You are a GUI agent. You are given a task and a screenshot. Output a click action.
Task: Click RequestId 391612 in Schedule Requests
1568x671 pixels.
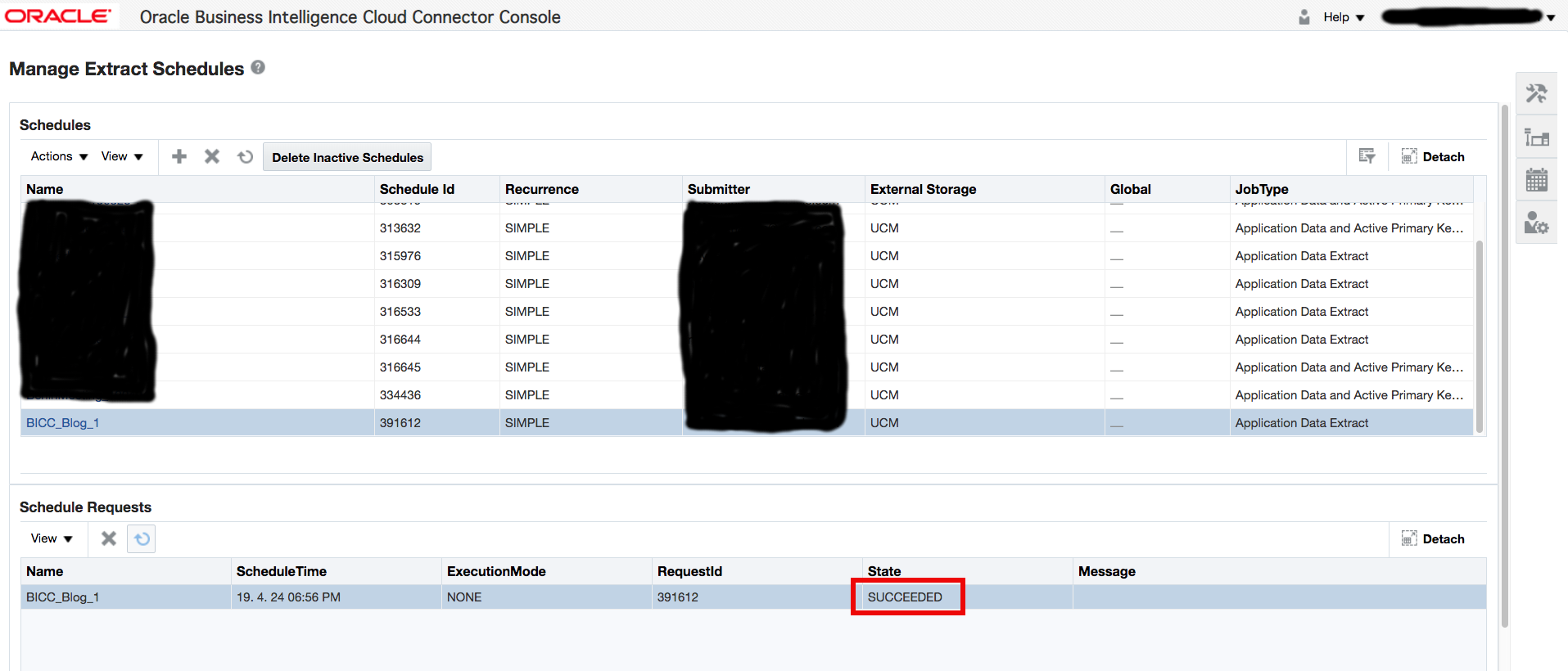point(678,597)
